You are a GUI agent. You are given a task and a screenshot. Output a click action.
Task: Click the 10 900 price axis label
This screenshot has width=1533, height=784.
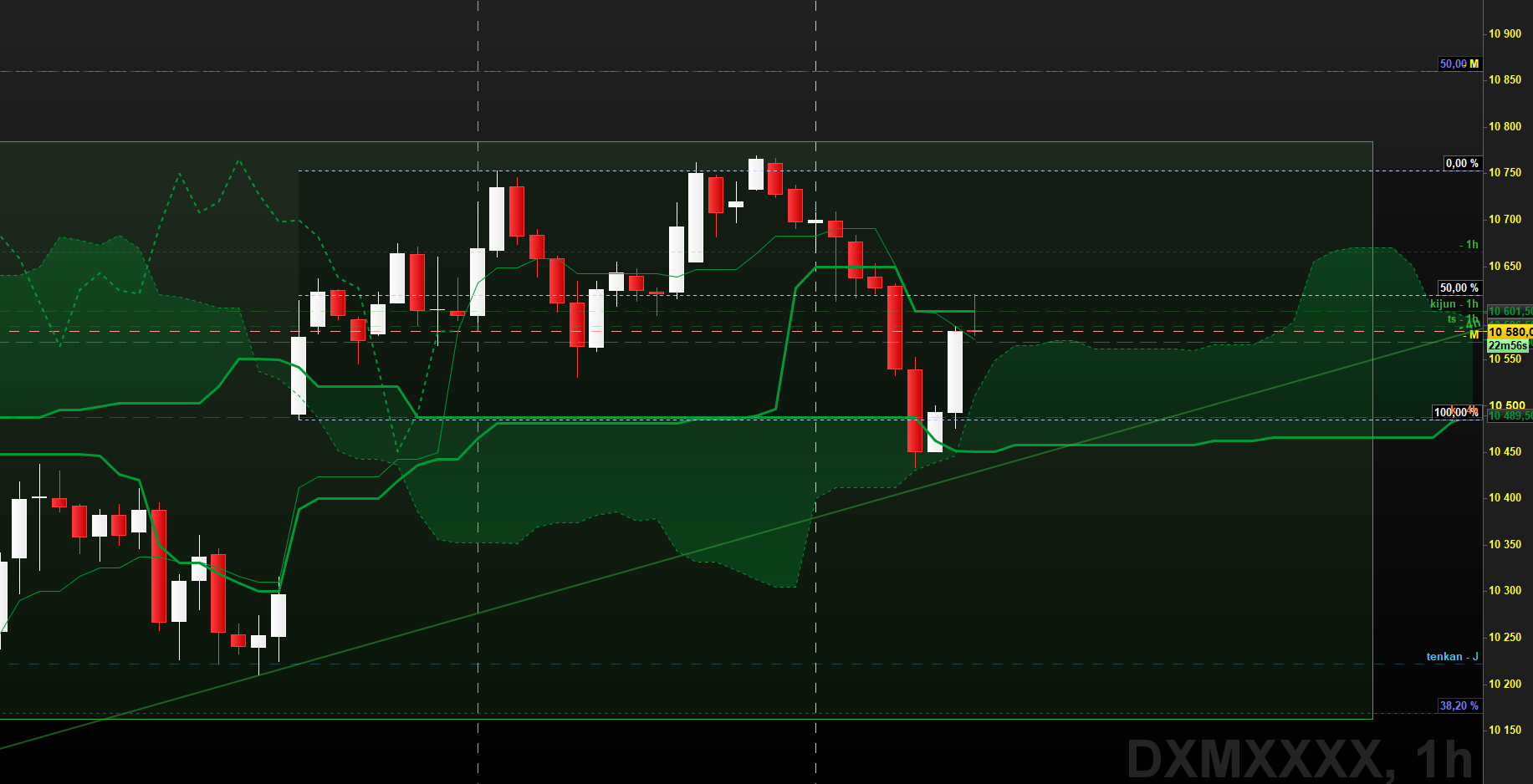click(1505, 34)
